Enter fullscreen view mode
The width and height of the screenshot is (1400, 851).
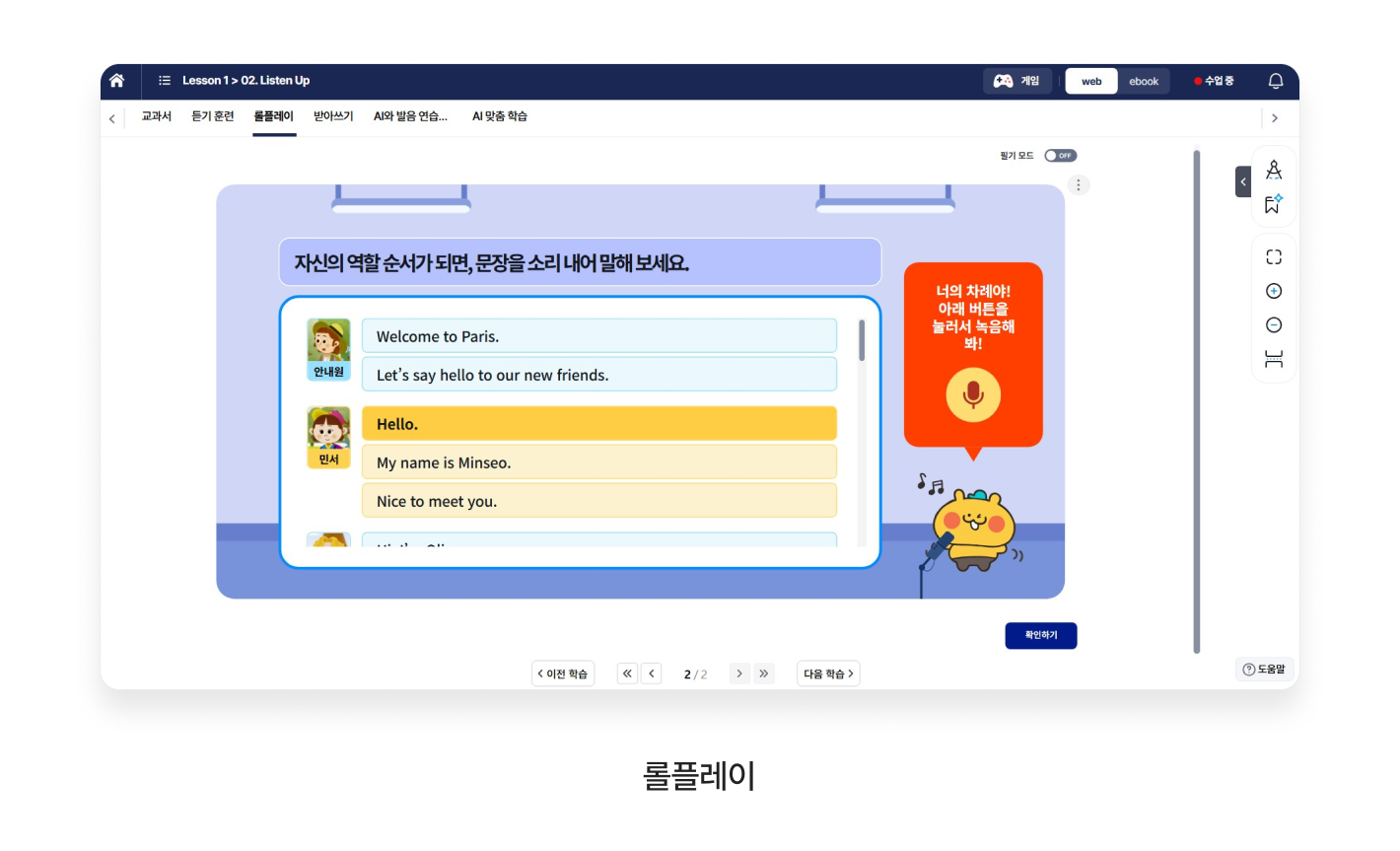click(1274, 257)
